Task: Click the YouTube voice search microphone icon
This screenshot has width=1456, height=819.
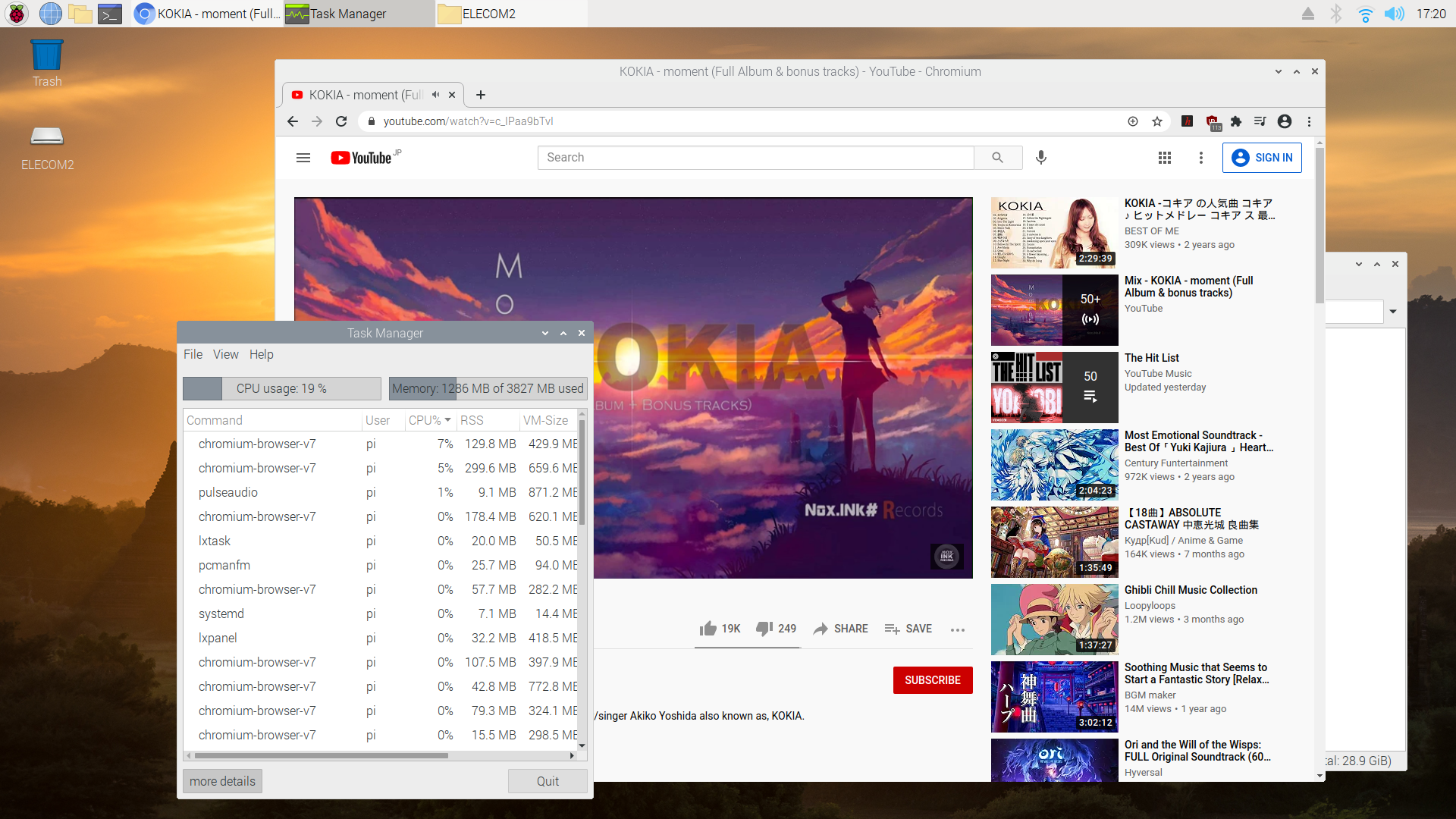Action: pos(1041,157)
